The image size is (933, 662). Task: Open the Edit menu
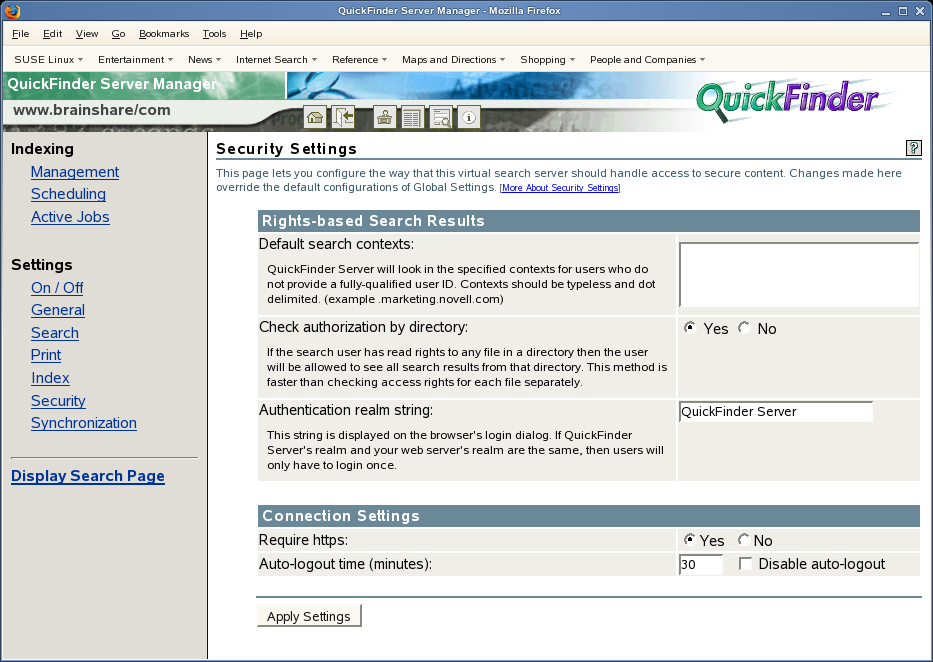[x=52, y=34]
